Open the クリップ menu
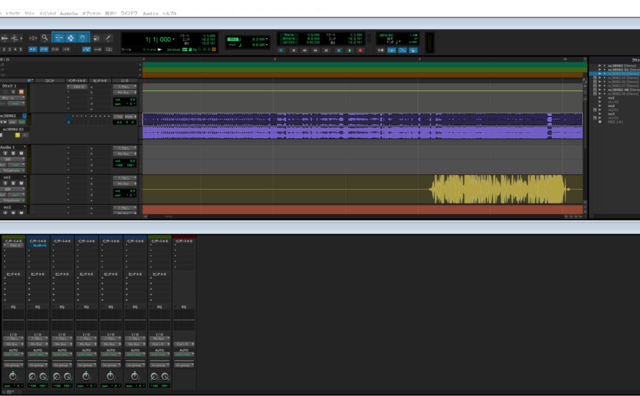Screen dimensions: 640x396 point(29,13)
